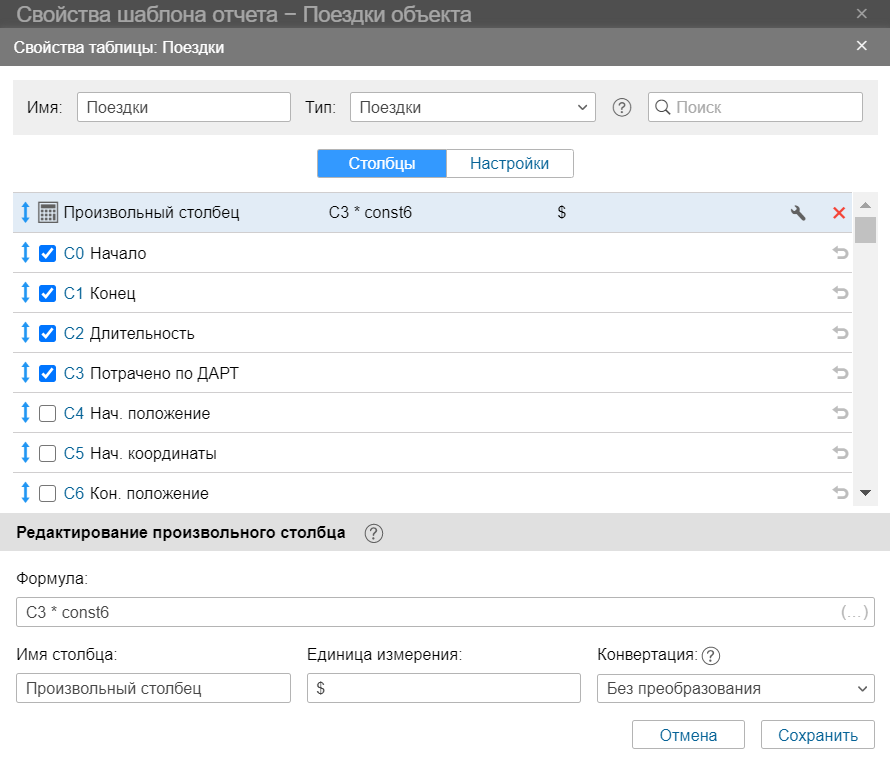890x765 pixels.
Task: Delete custom column with red X icon
Action: tap(839, 213)
